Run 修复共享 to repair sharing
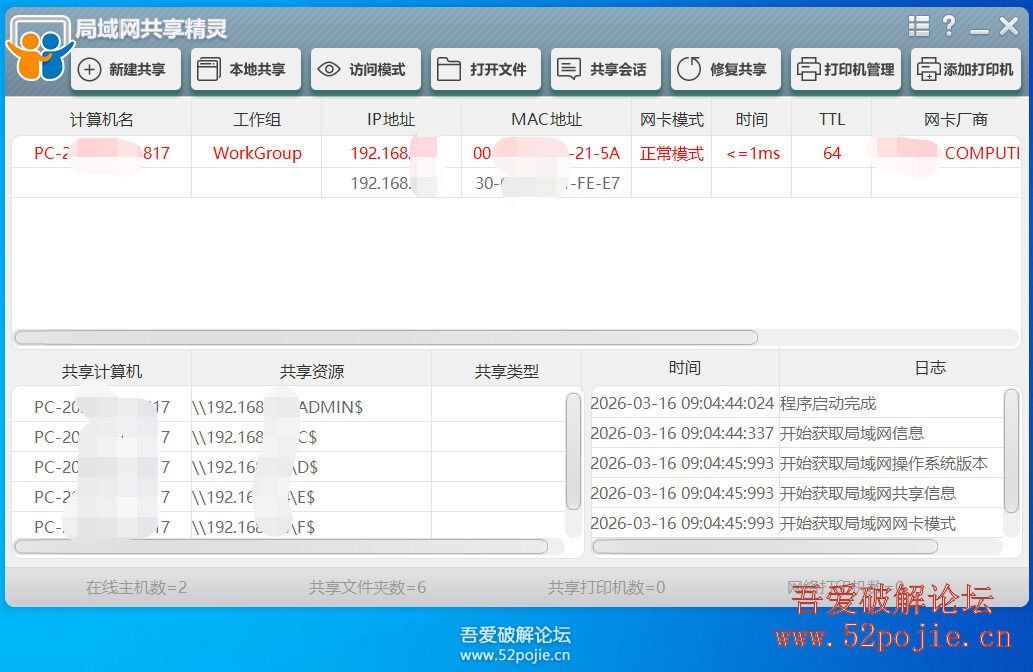Image resolution: width=1033 pixels, height=672 pixels. click(x=725, y=69)
